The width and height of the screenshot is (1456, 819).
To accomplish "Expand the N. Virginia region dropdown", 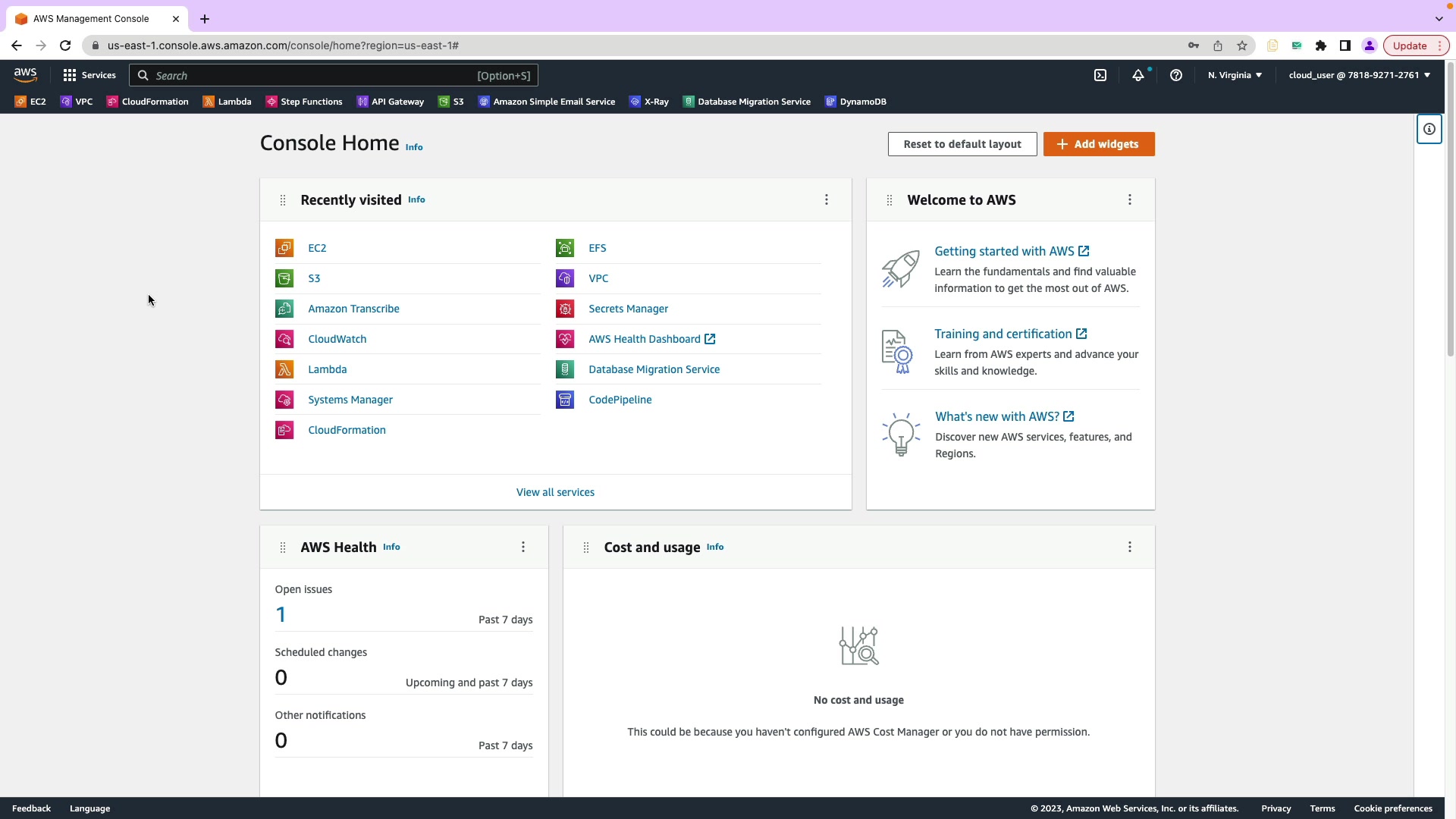I will click(x=1235, y=75).
